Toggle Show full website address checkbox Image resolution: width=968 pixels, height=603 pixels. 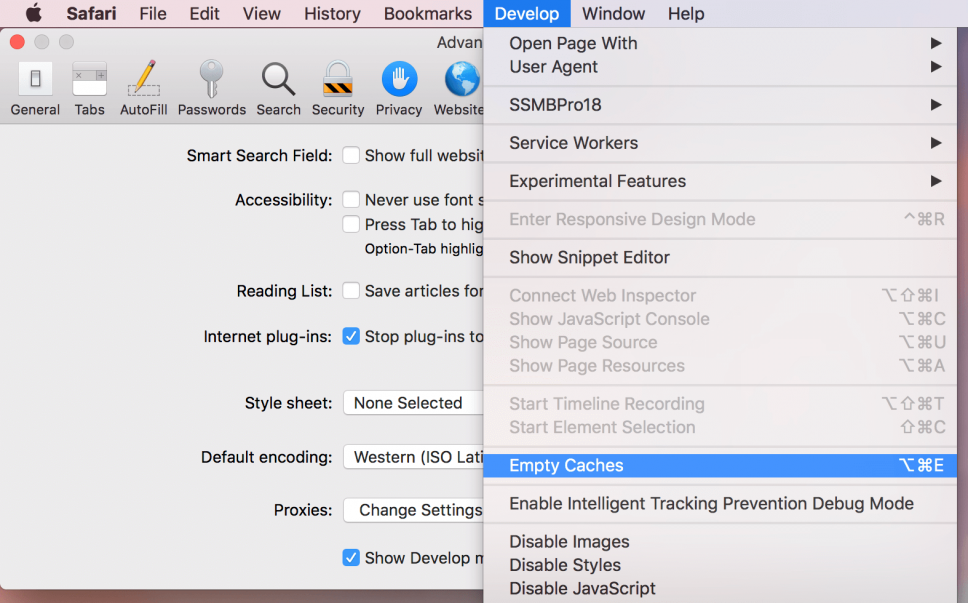351,155
